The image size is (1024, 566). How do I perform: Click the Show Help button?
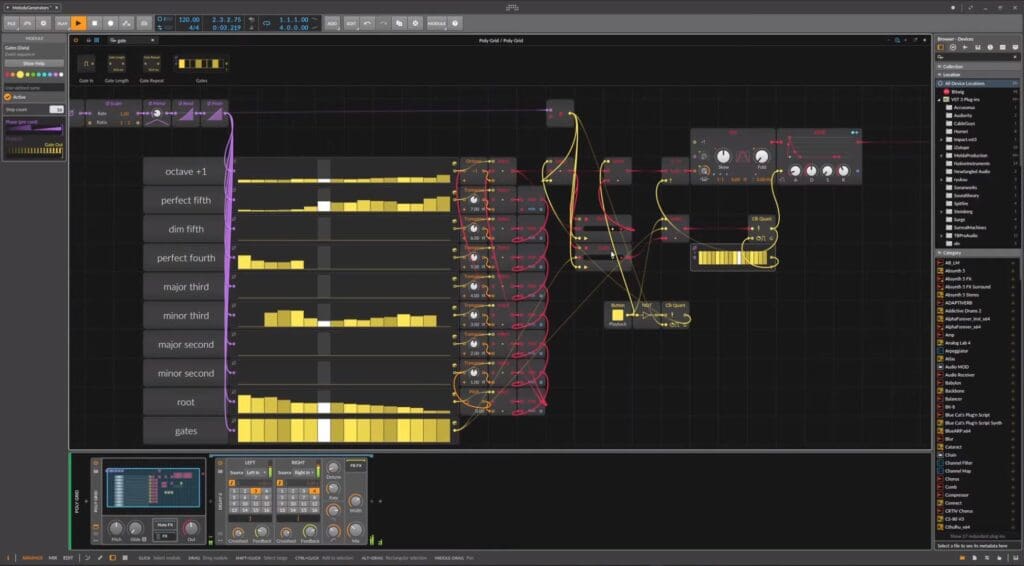coord(34,63)
